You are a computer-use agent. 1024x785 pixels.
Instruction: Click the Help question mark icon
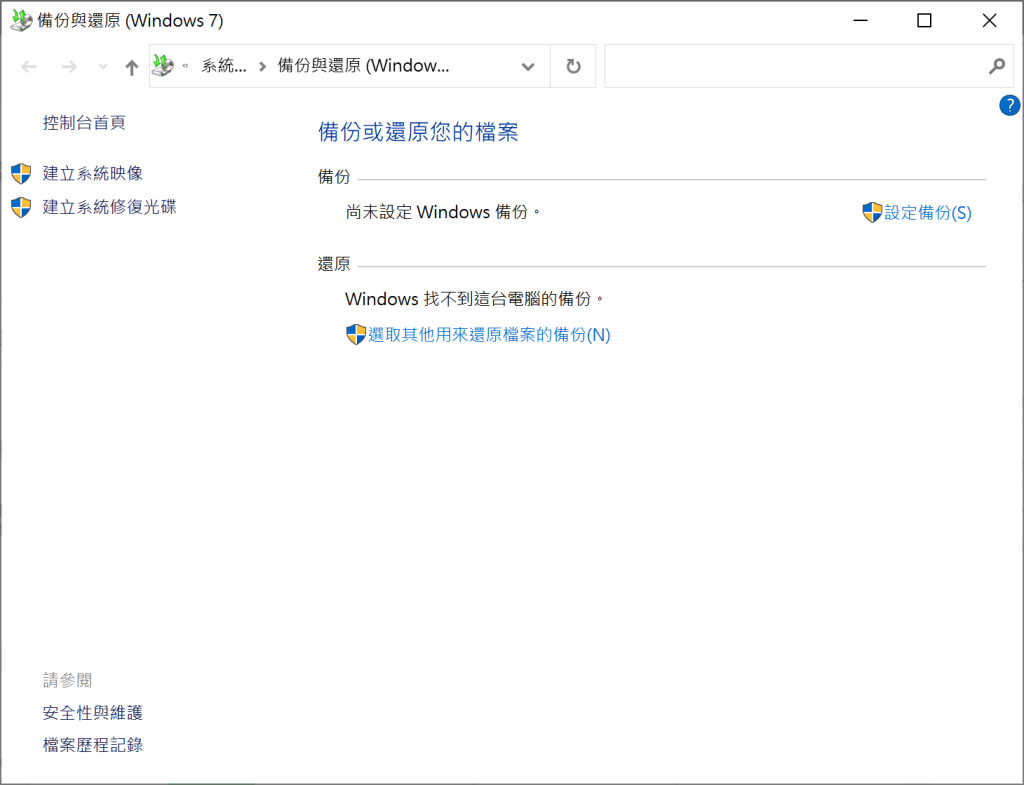tap(1009, 106)
